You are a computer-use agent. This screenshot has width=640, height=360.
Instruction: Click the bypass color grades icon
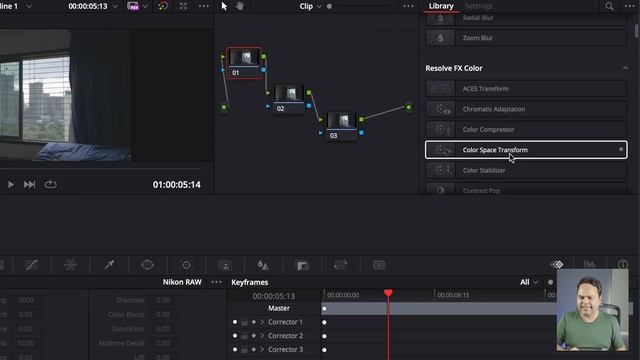pyautogui.click(x=163, y=6)
